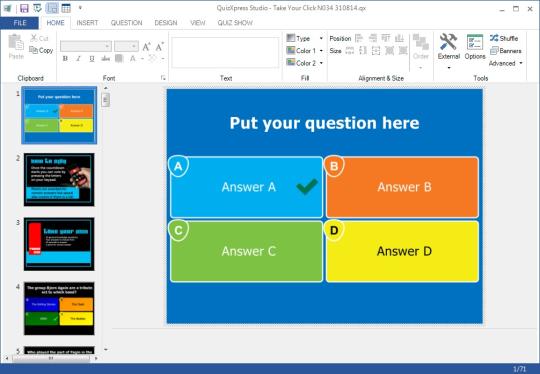
Task: Click the fourth Size icon
Action: pos(390,51)
